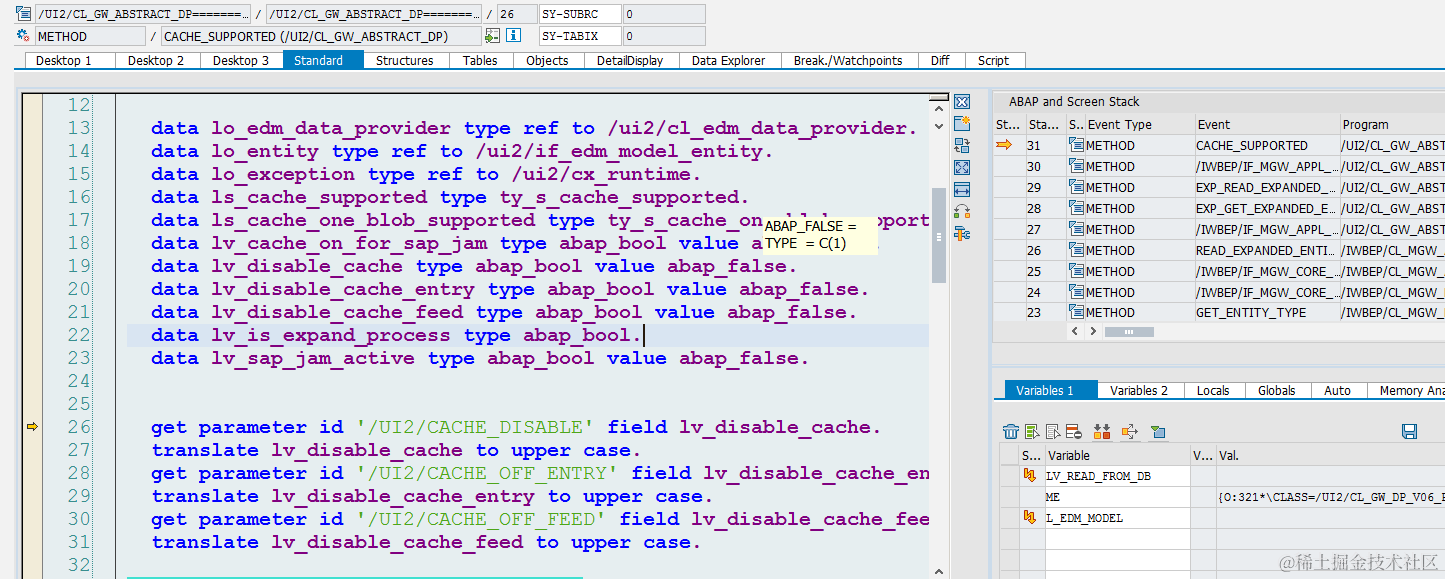The width and height of the screenshot is (1445, 579).
Task: Click the export arrow icon in variables toolbar
Action: click(1130, 432)
